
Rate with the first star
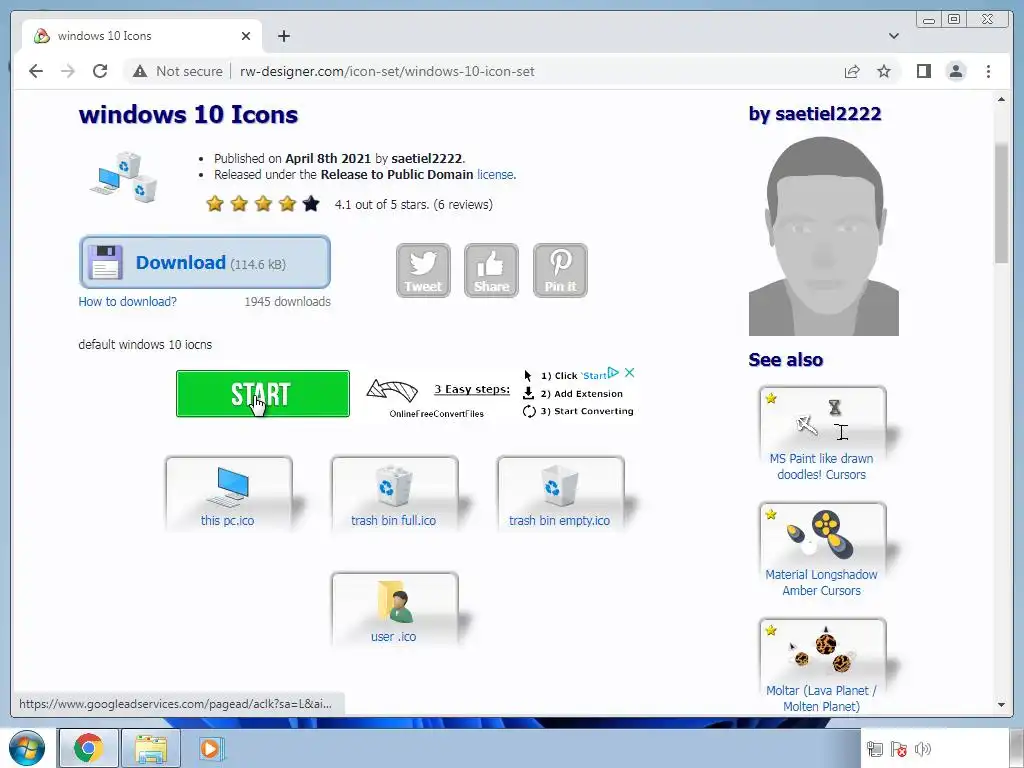click(215, 204)
